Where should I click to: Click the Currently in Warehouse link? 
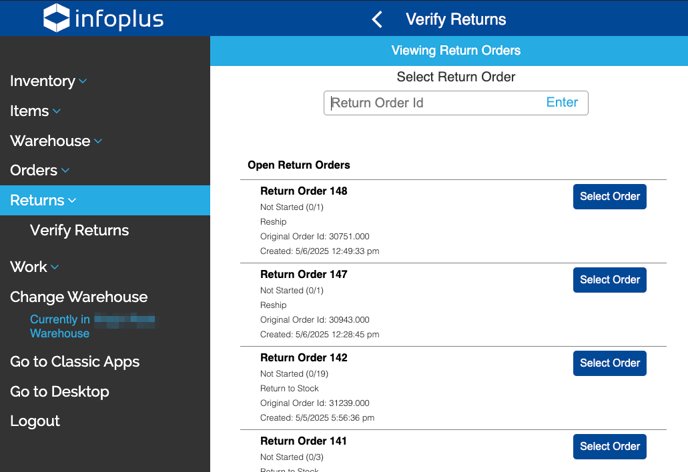coord(92,326)
